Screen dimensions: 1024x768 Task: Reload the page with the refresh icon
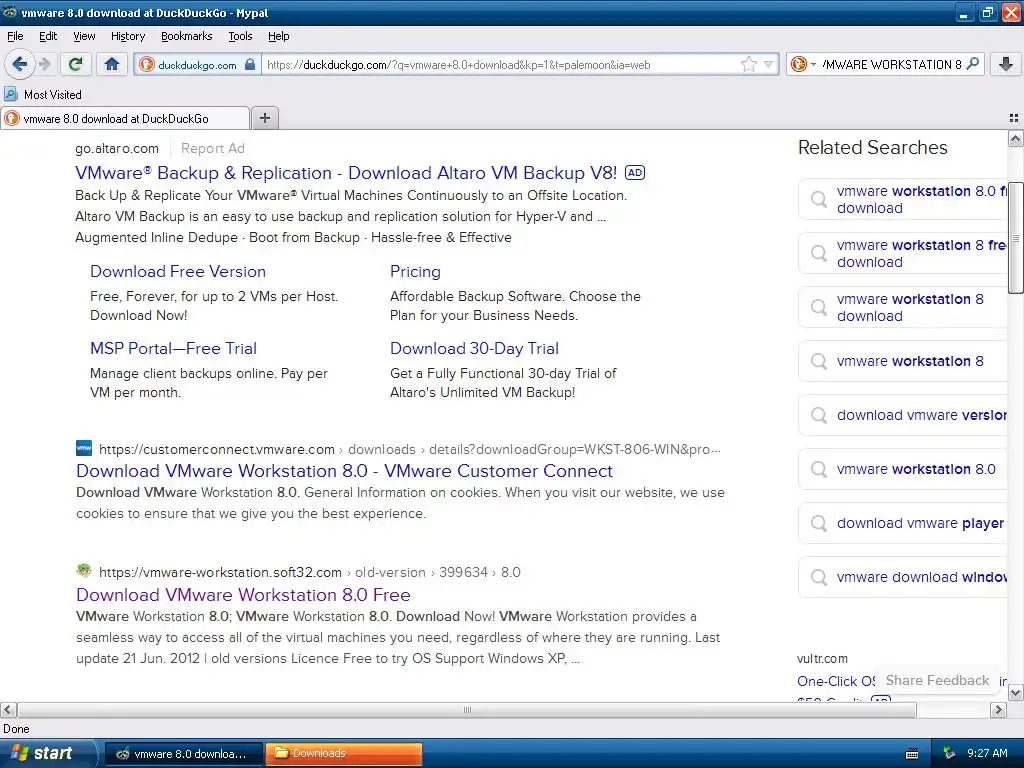pos(76,64)
